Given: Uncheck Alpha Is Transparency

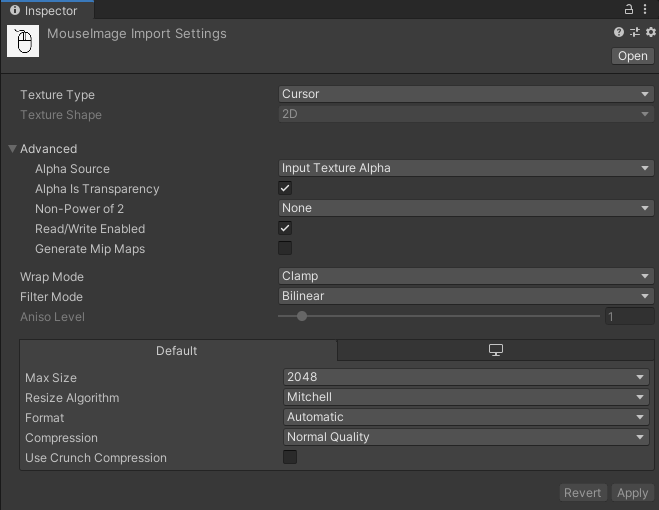Looking at the screenshot, I should pos(285,188).
